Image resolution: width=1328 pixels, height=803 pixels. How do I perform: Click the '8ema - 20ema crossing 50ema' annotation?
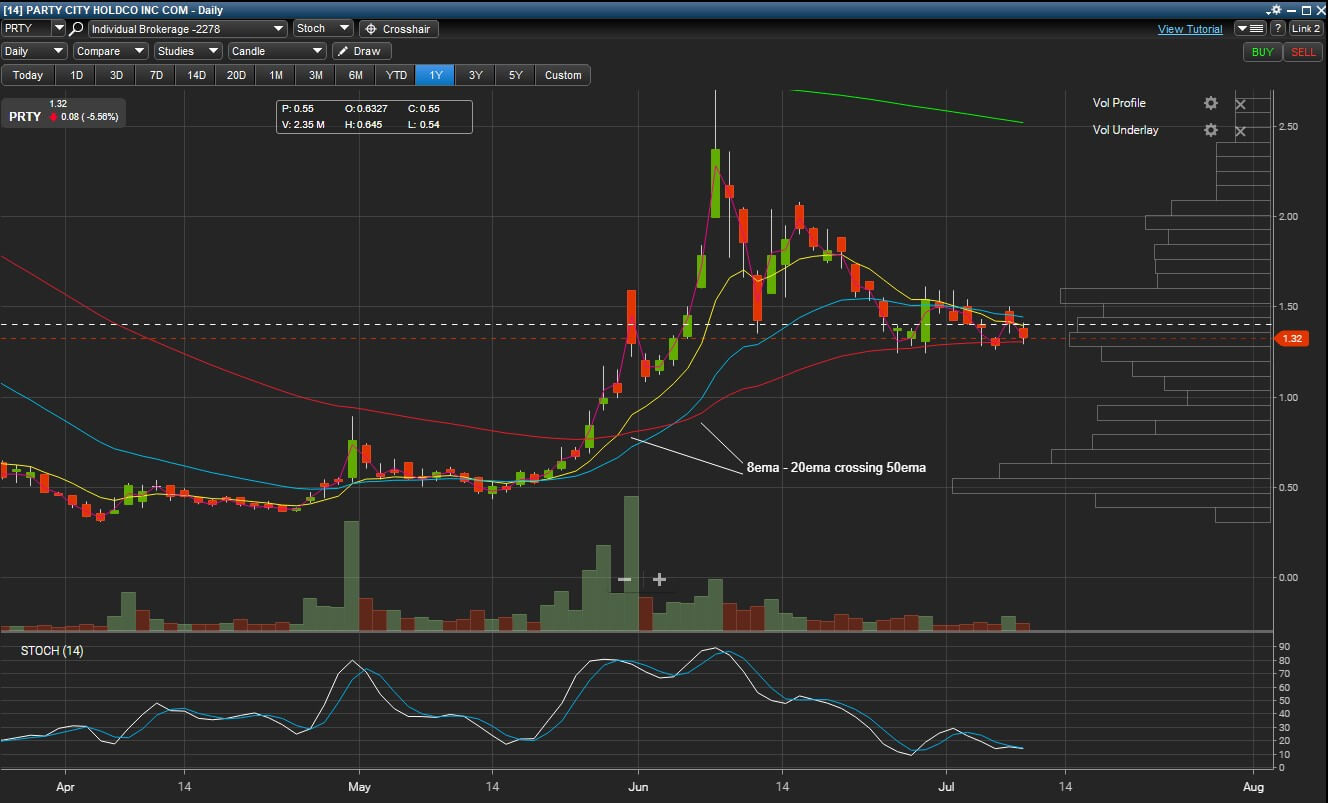click(836, 467)
